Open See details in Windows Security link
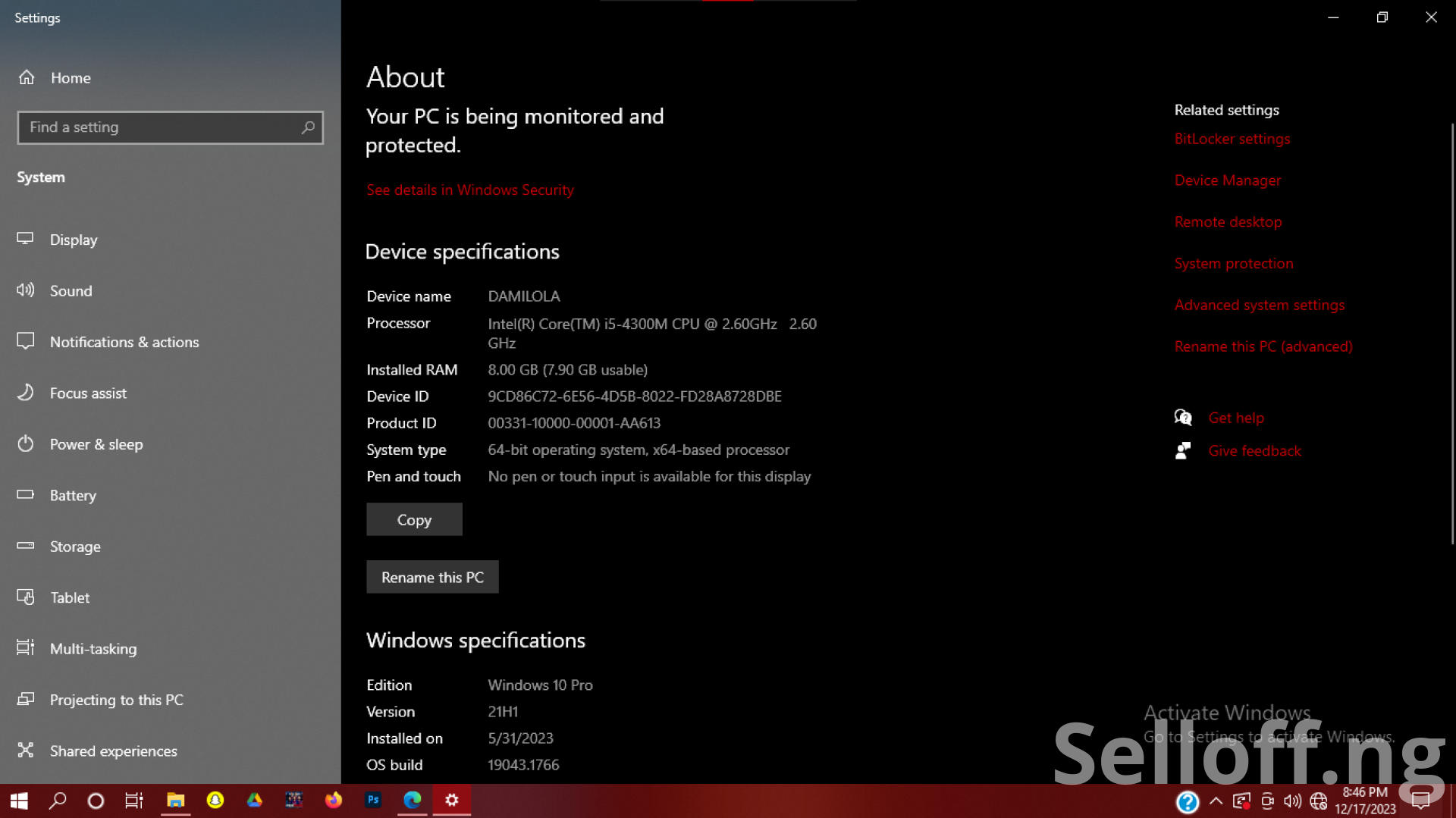This screenshot has height=818, width=1456. click(x=470, y=190)
